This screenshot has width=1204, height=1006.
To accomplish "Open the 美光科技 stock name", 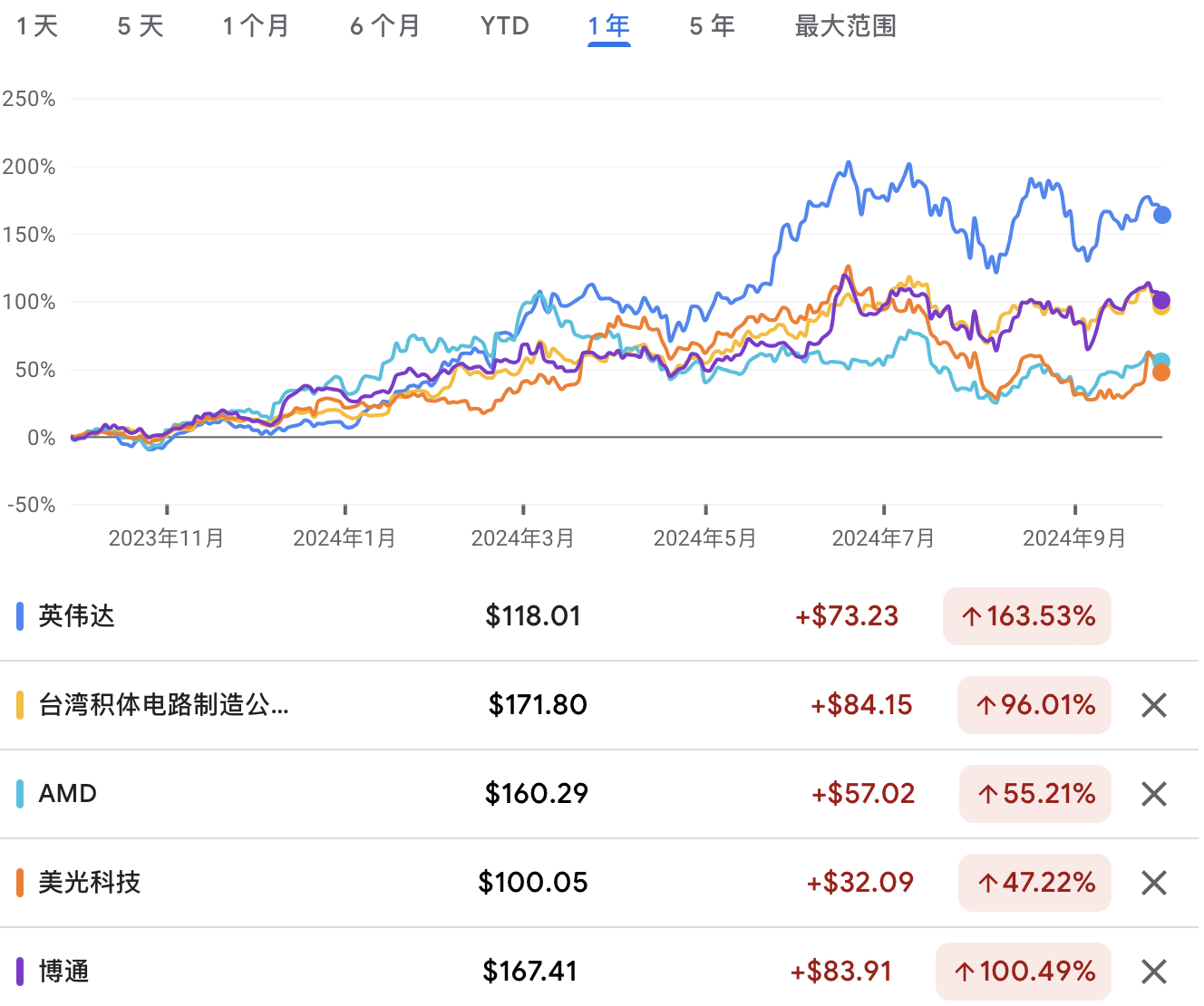I will [90, 883].
